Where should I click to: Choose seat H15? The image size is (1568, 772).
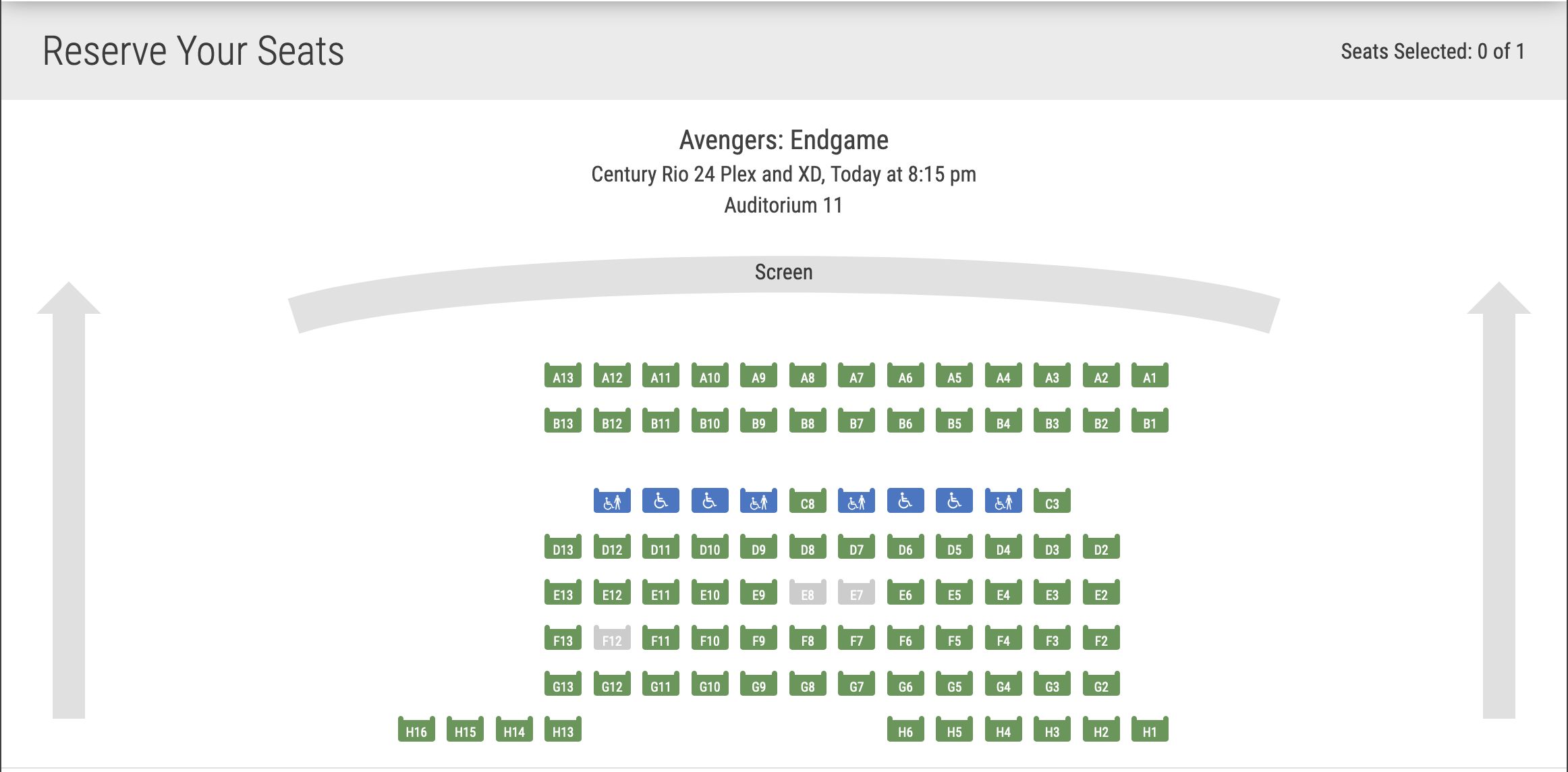click(x=465, y=729)
